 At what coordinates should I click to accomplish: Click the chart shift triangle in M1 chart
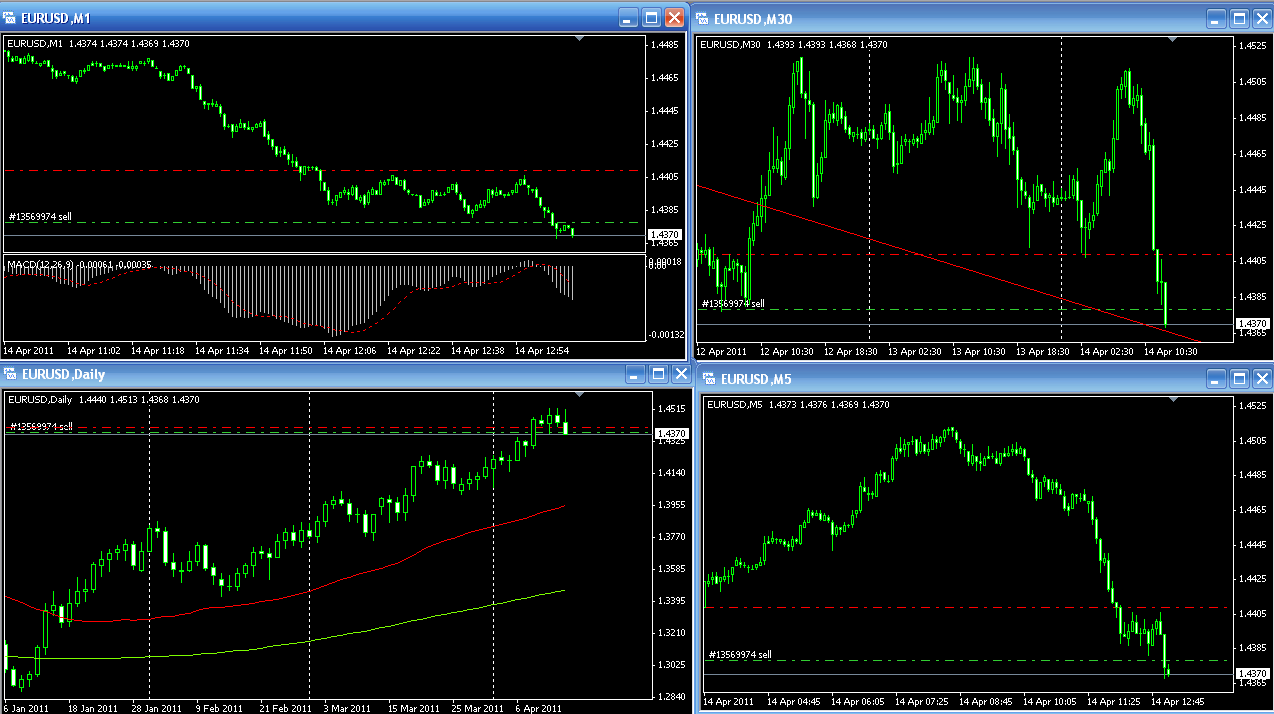click(580, 38)
